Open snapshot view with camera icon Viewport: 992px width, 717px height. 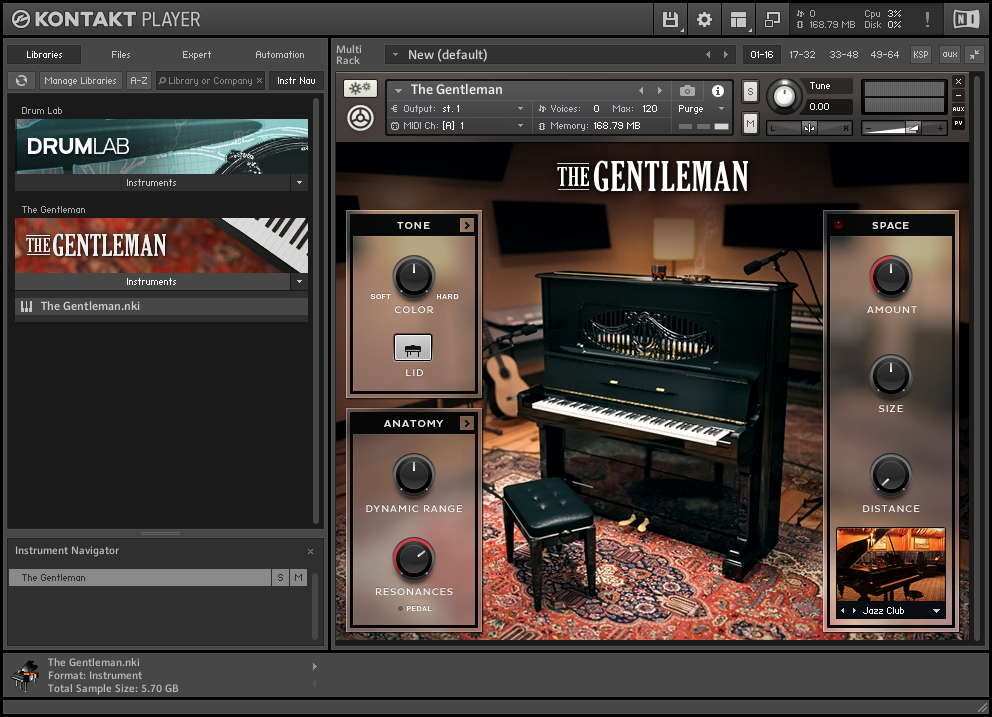click(x=687, y=90)
